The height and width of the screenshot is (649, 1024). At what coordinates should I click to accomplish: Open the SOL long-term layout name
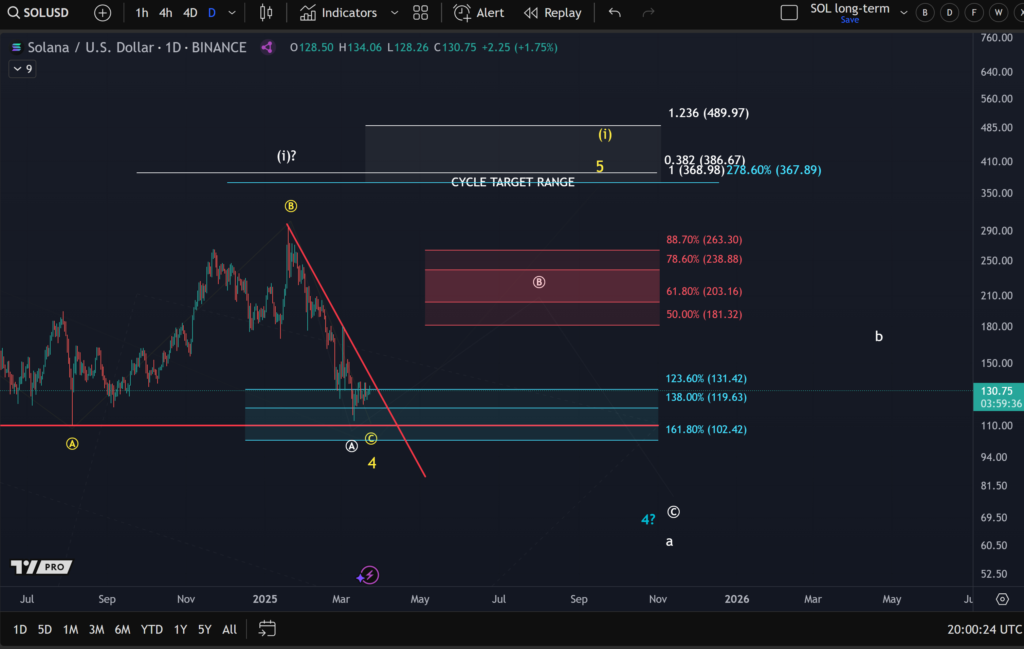coord(850,8)
